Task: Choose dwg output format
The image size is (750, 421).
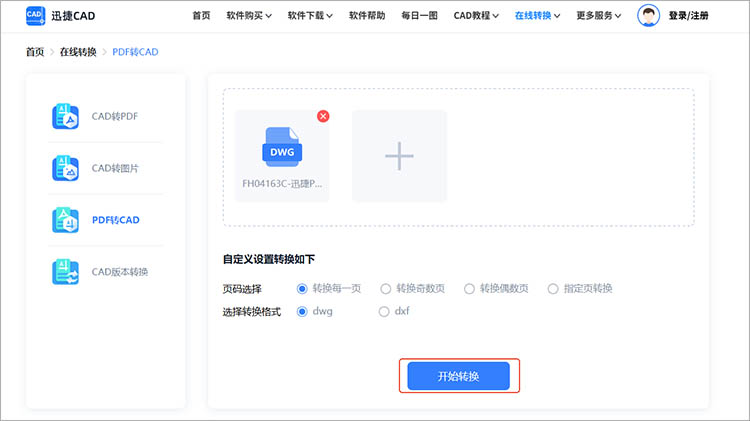Action: (302, 311)
